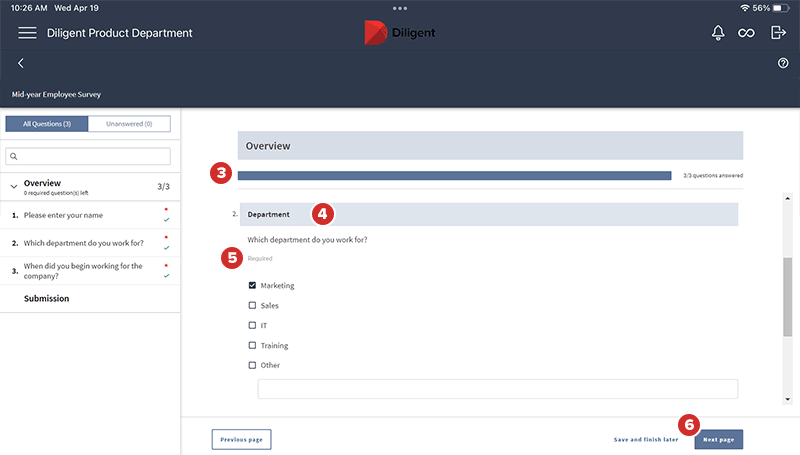Switch to the All Questions tab
Viewport: 800px width, 455px height.
[x=47, y=124]
